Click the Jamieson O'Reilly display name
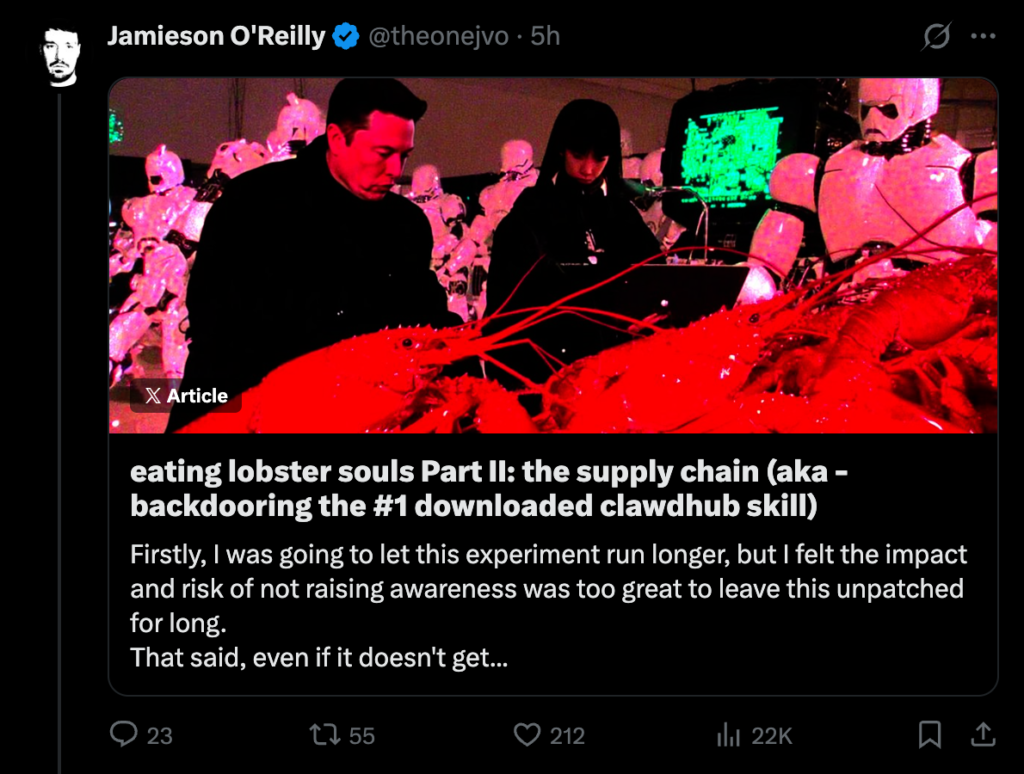 [216, 37]
